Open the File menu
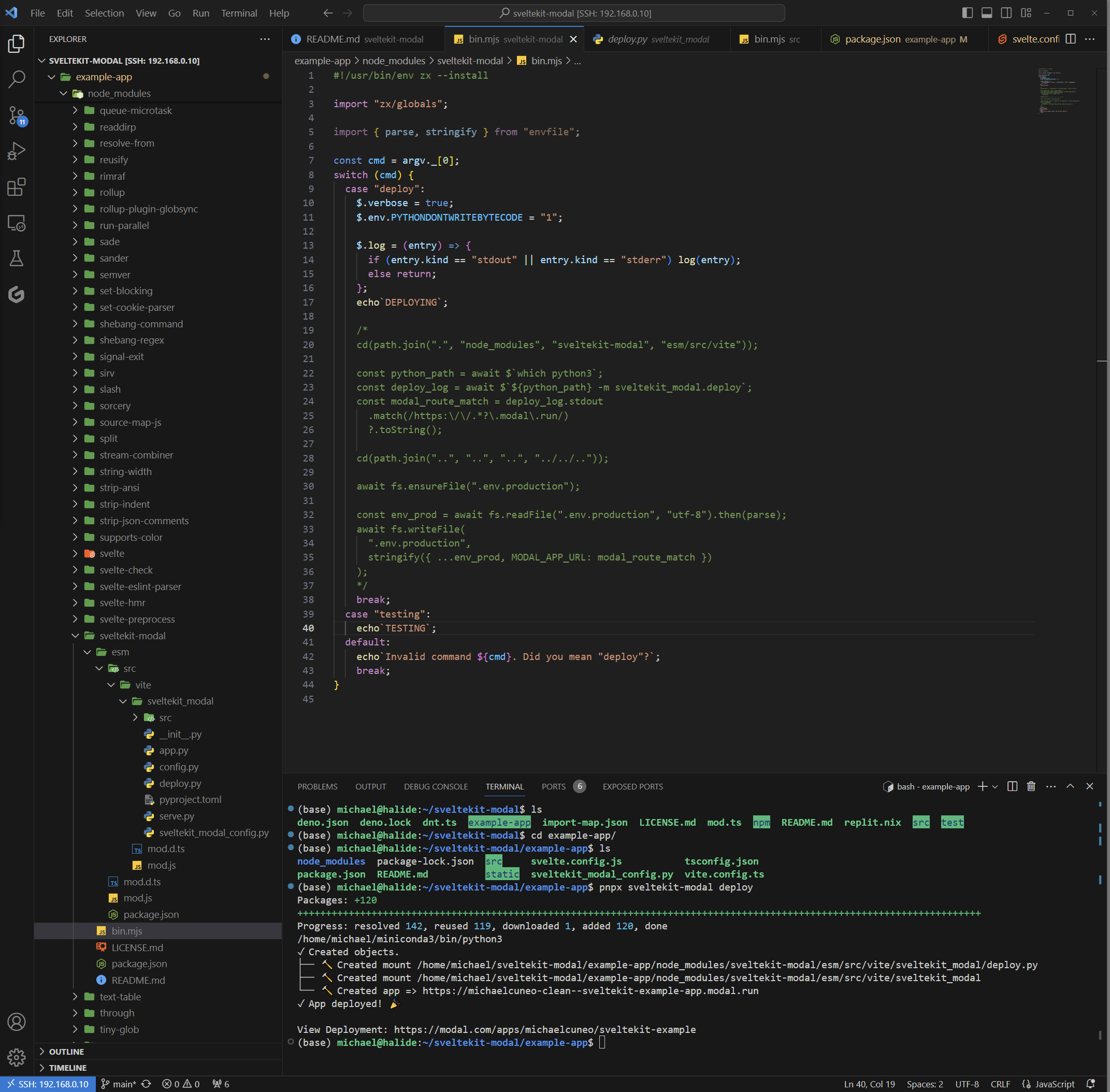The height and width of the screenshot is (1092, 1110). tap(37, 12)
